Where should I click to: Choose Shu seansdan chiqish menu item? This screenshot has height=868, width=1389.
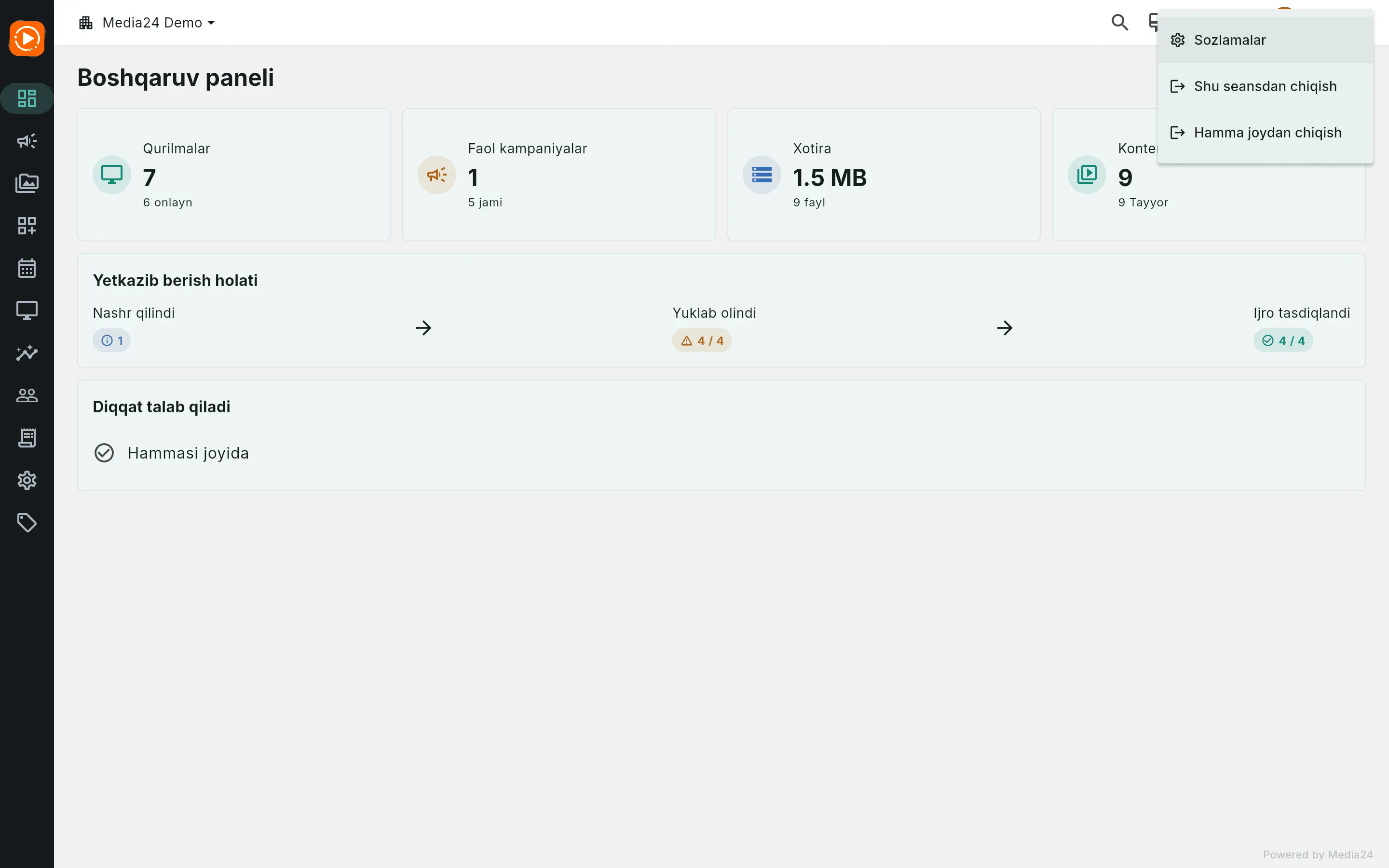point(1265,86)
